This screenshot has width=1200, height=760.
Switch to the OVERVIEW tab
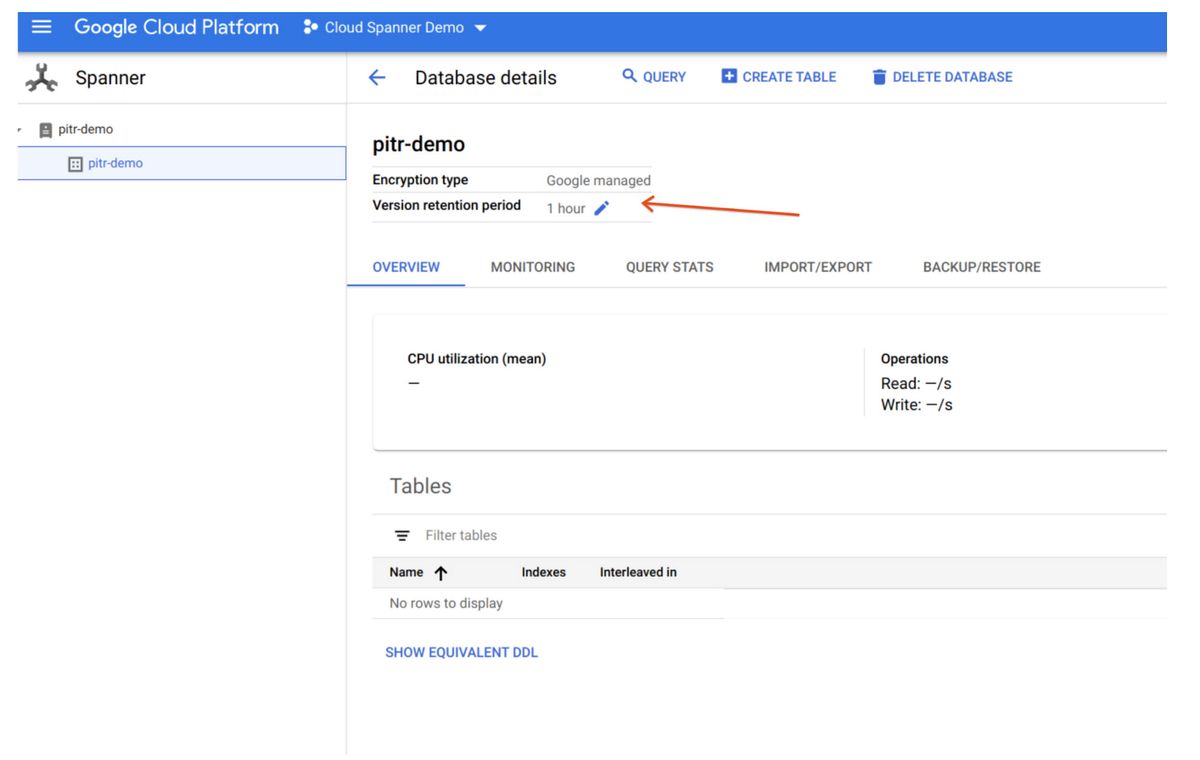(406, 267)
